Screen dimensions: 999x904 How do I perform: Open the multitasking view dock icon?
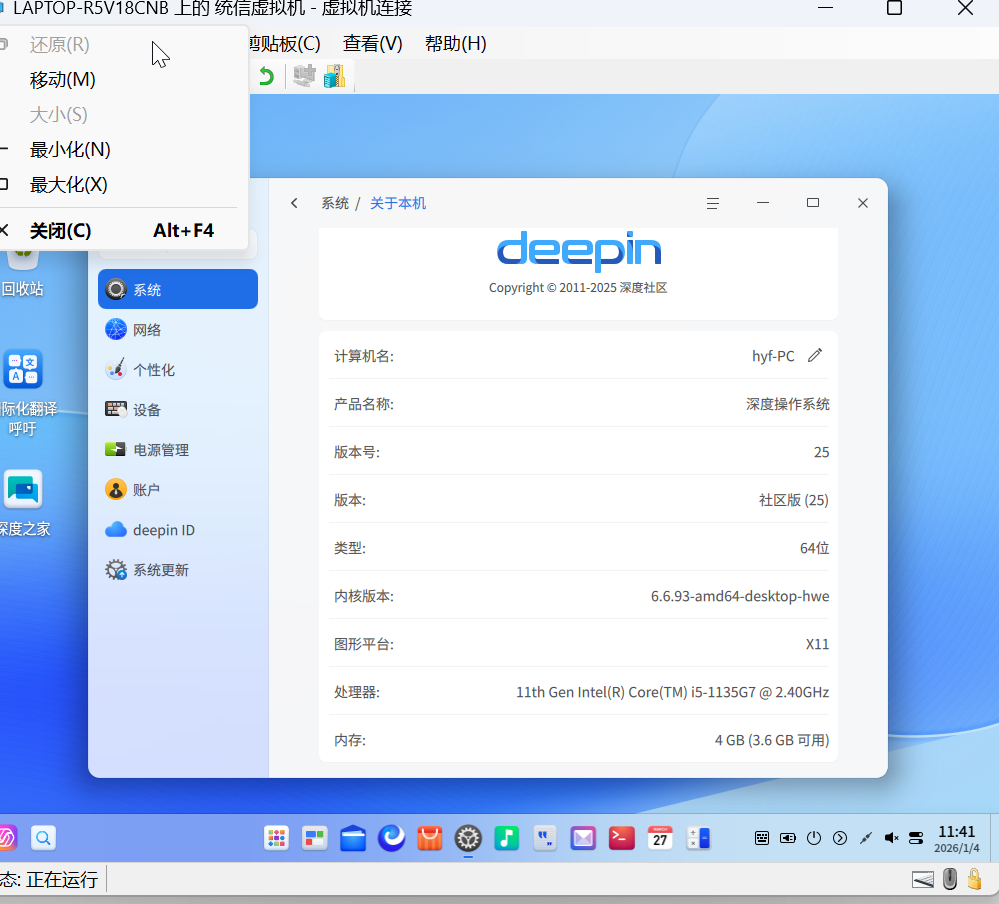pyautogui.click(x=315, y=838)
